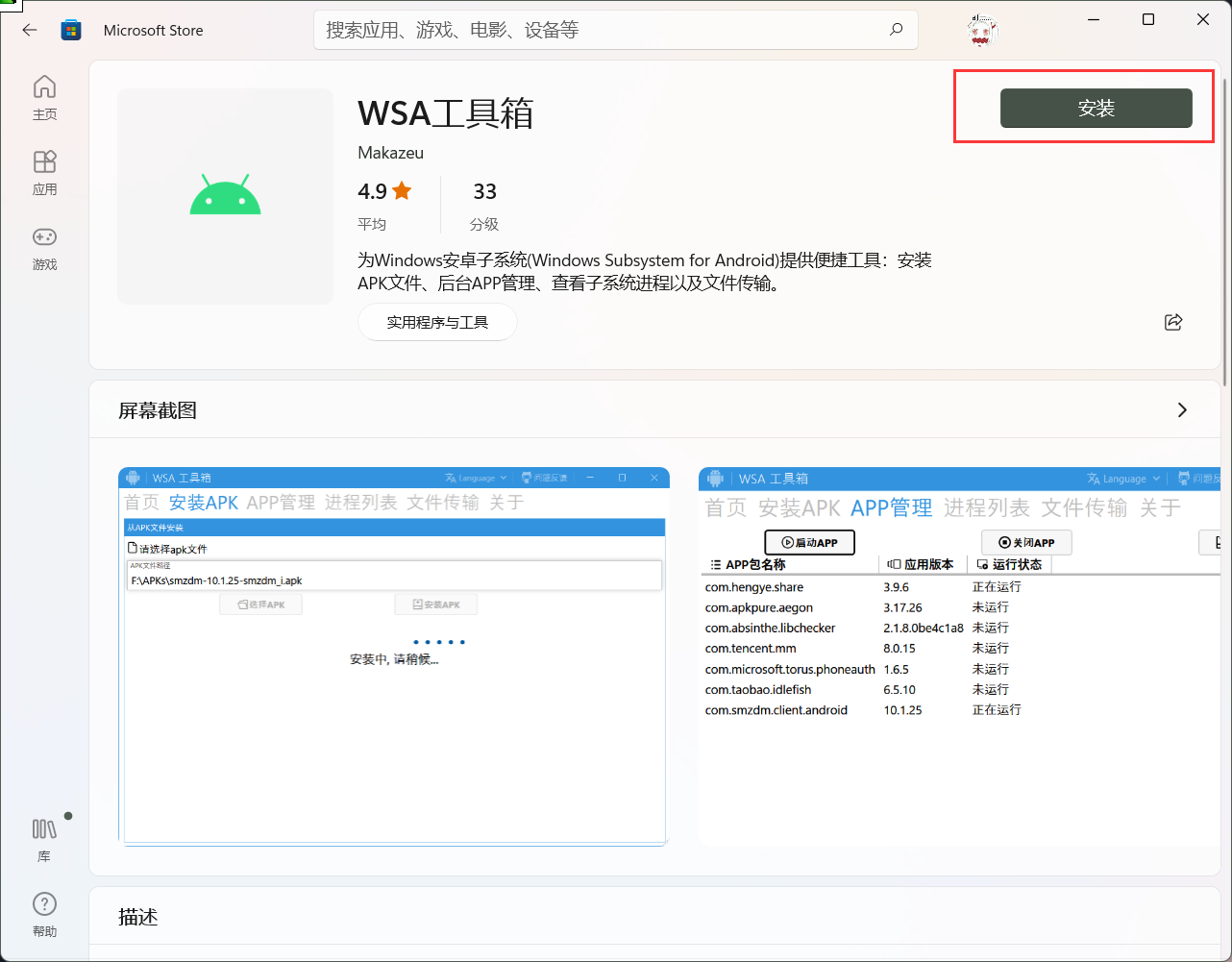1232x962 pixels.
Task: Open the Games (游戏) sidebar section
Action: click(44, 248)
